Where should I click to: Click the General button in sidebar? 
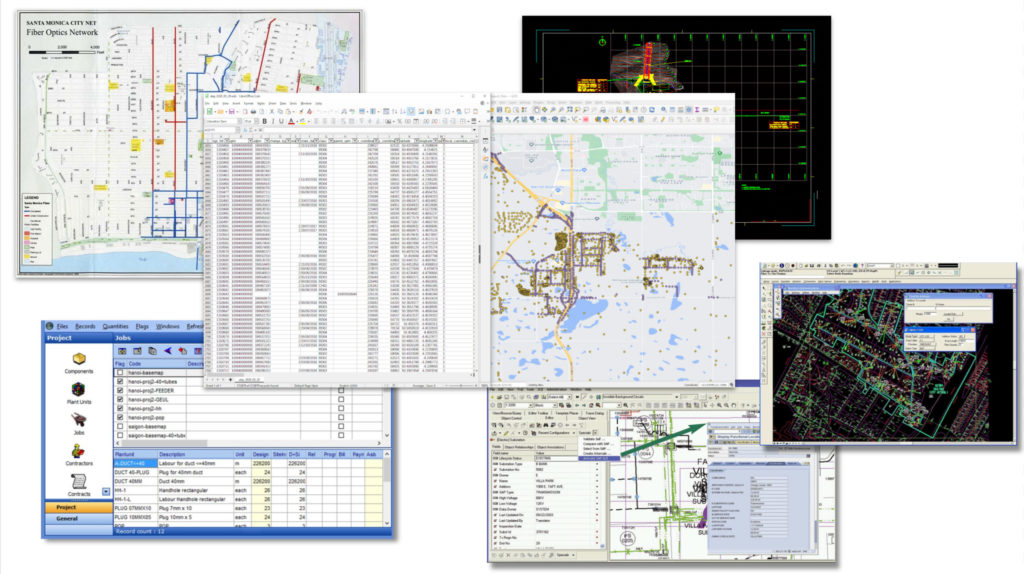(78, 518)
